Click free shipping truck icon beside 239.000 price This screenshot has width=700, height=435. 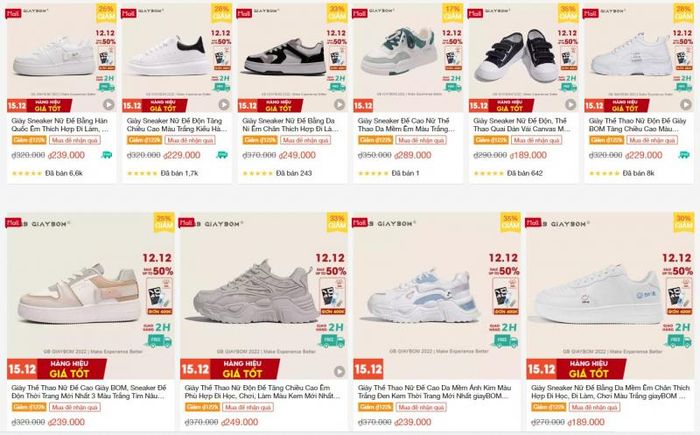(x=107, y=155)
